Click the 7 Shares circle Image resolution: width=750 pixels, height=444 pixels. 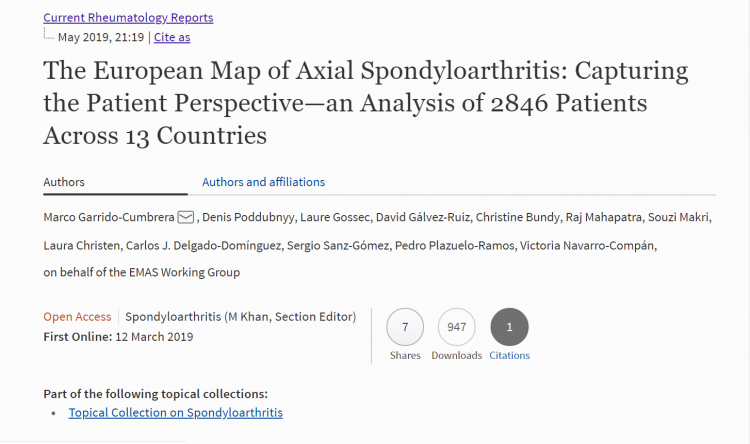(405, 326)
